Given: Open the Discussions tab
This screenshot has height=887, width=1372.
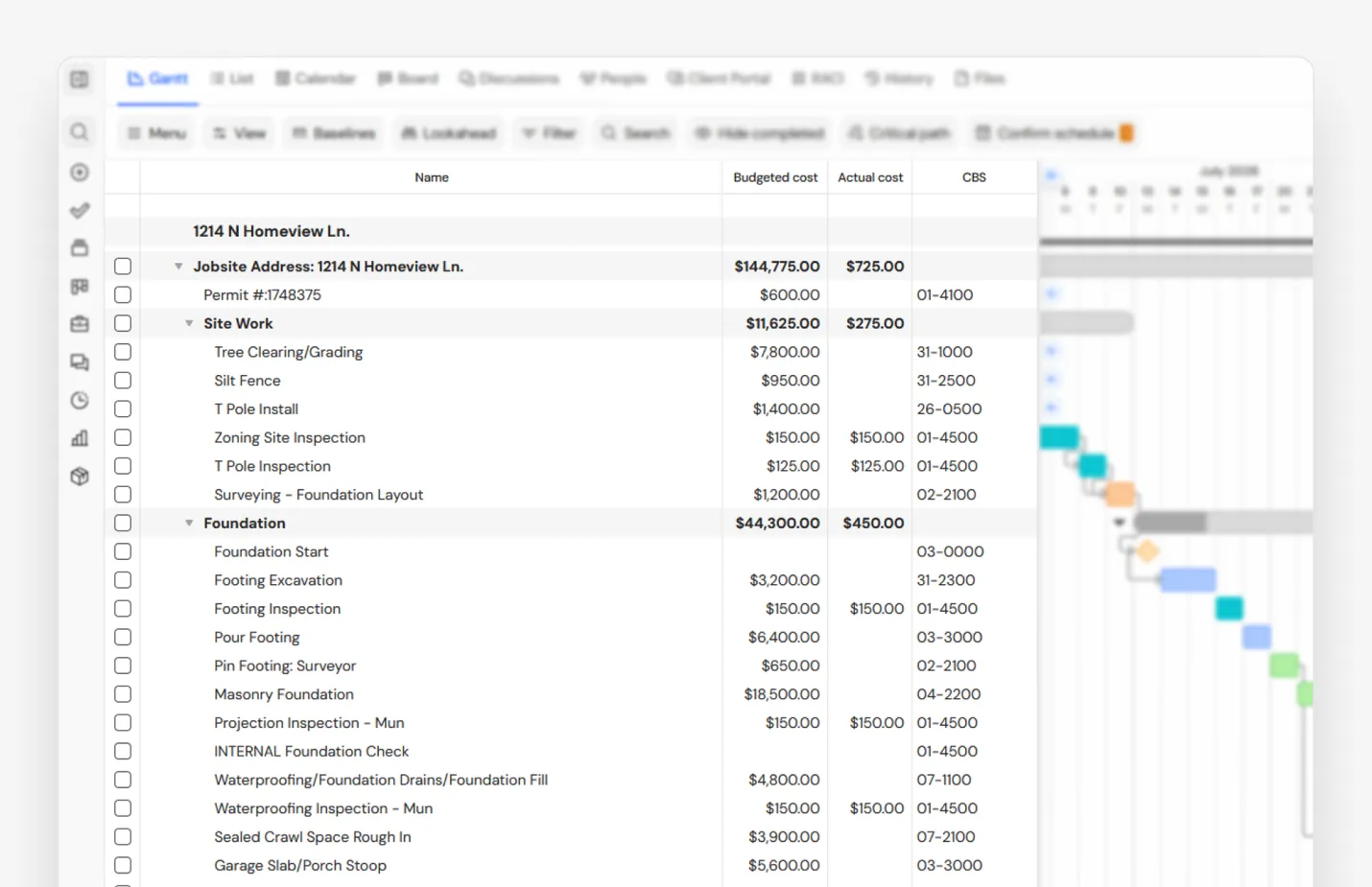Looking at the screenshot, I should (509, 79).
